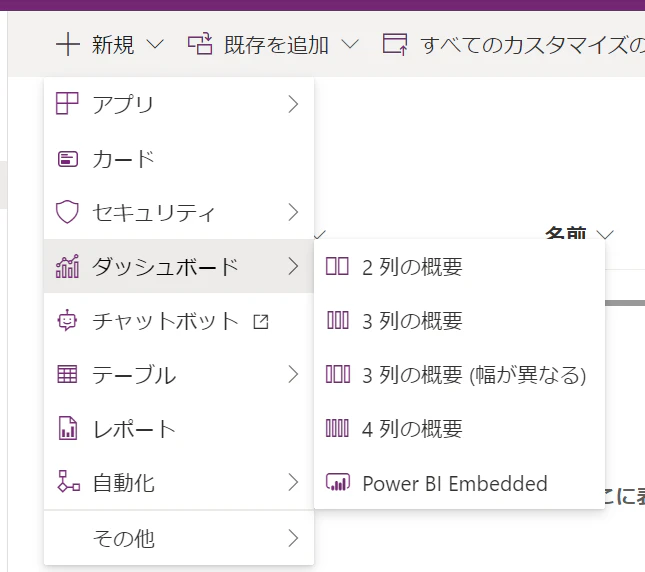Click the 4 列の概要 layout icon

[337, 428]
